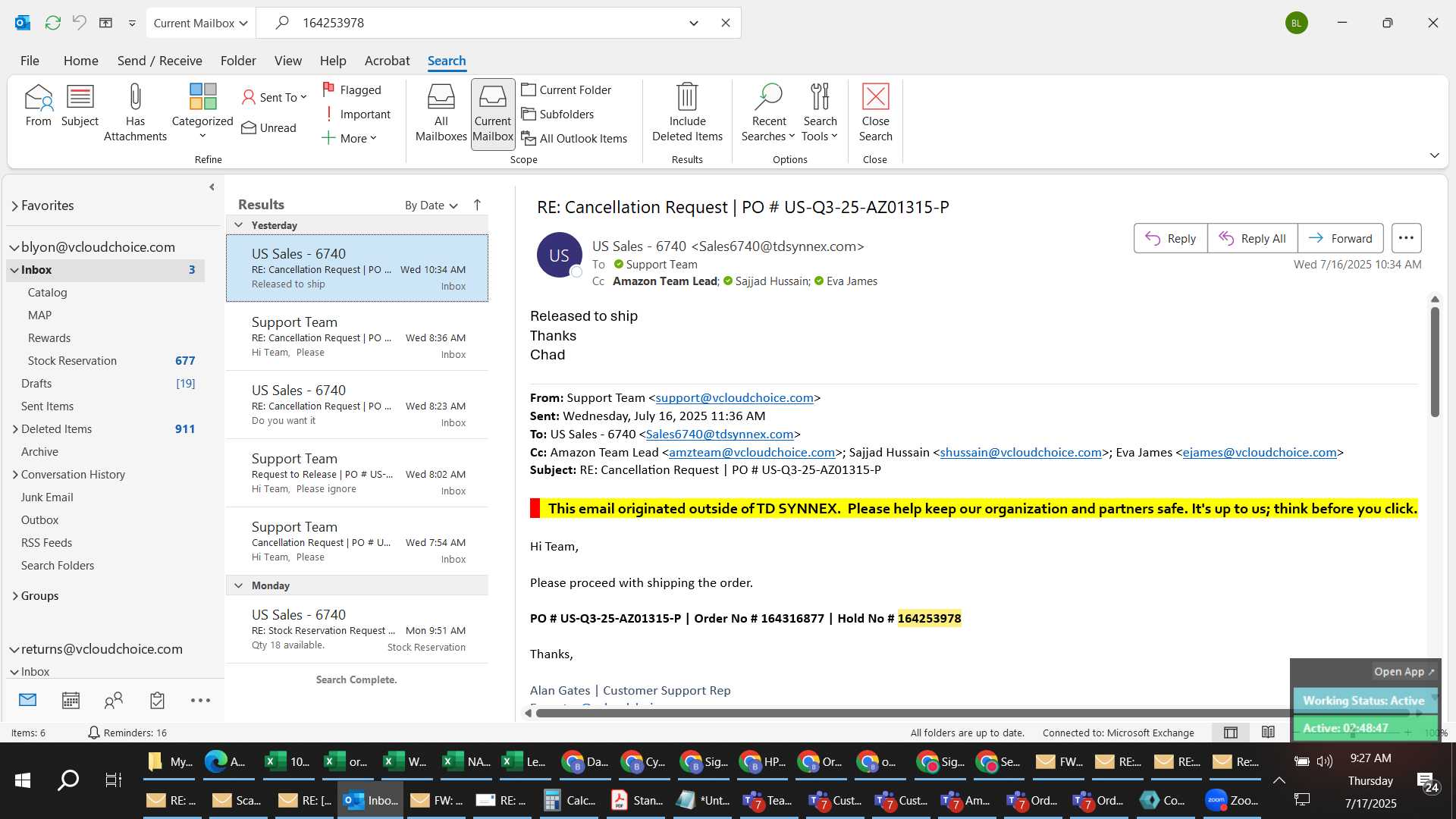Click the reading pane vertical scrollbar
1456x819 pixels.
pyautogui.click(x=1435, y=362)
